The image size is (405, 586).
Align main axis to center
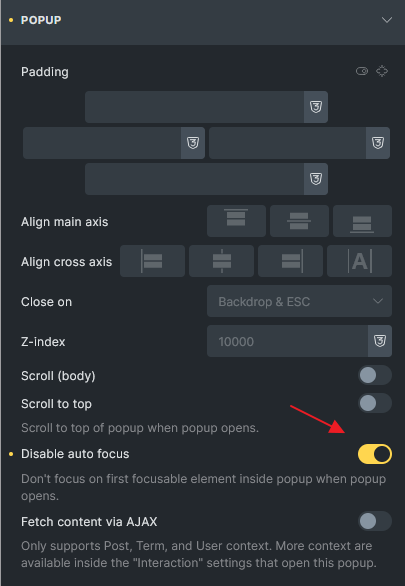tap(299, 221)
